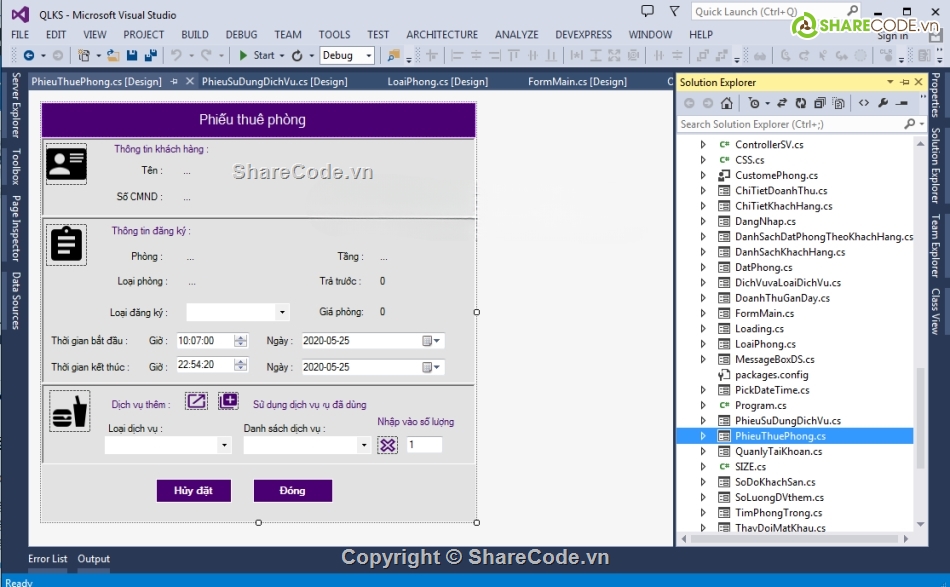The width and height of the screenshot is (950, 587).
Task: Click customer ID card picture on form
Action: tap(67, 164)
